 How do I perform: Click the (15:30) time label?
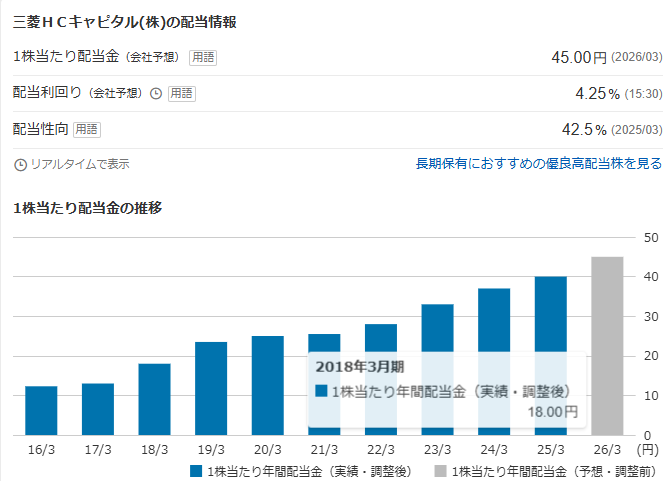click(643, 94)
